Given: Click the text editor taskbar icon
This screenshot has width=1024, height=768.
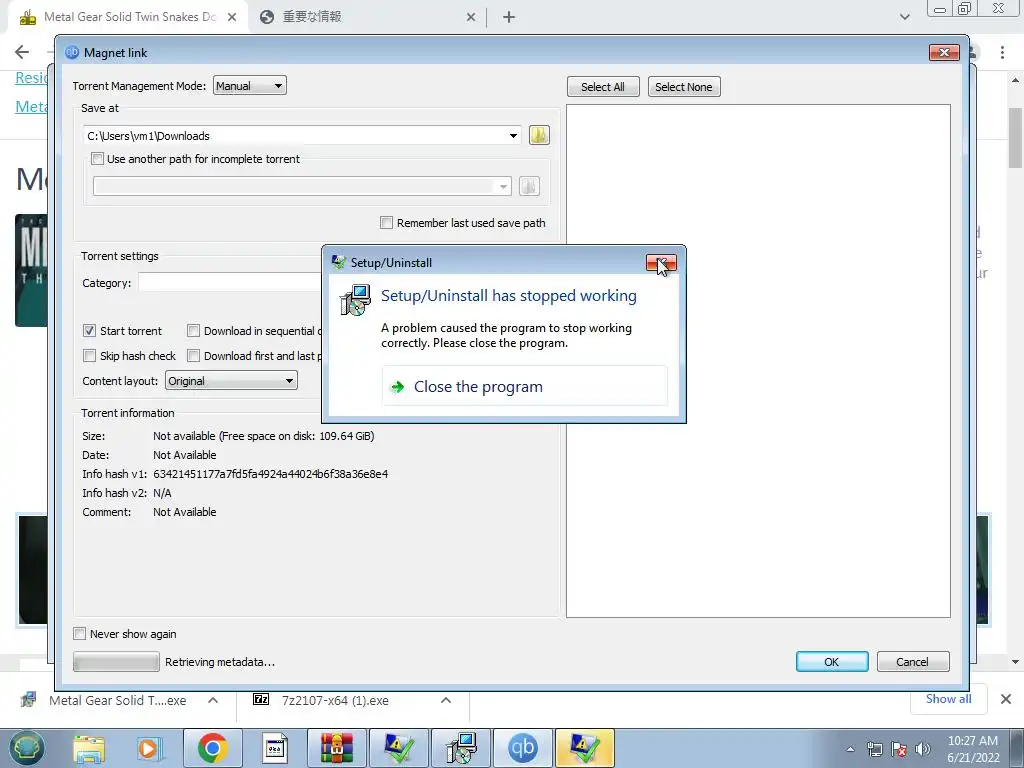Looking at the screenshot, I should click(x=274, y=748).
